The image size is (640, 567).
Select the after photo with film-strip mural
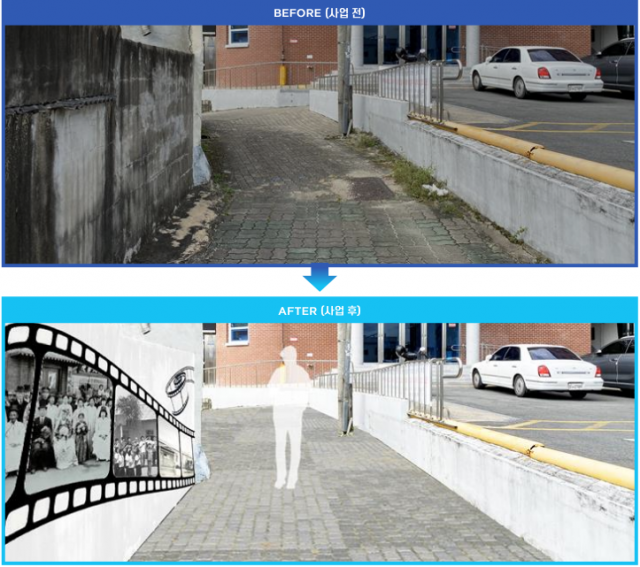320,442
